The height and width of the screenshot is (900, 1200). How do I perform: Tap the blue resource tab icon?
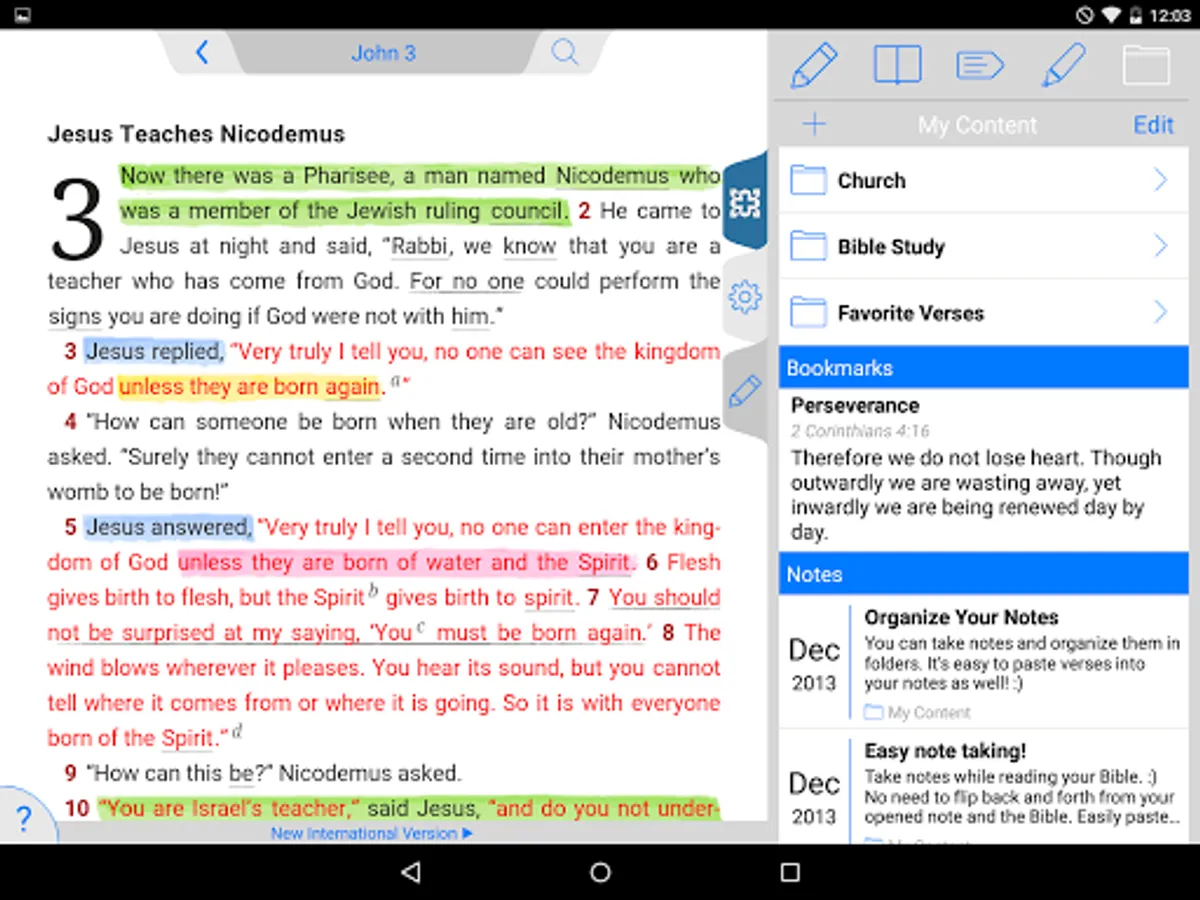(x=745, y=203)
